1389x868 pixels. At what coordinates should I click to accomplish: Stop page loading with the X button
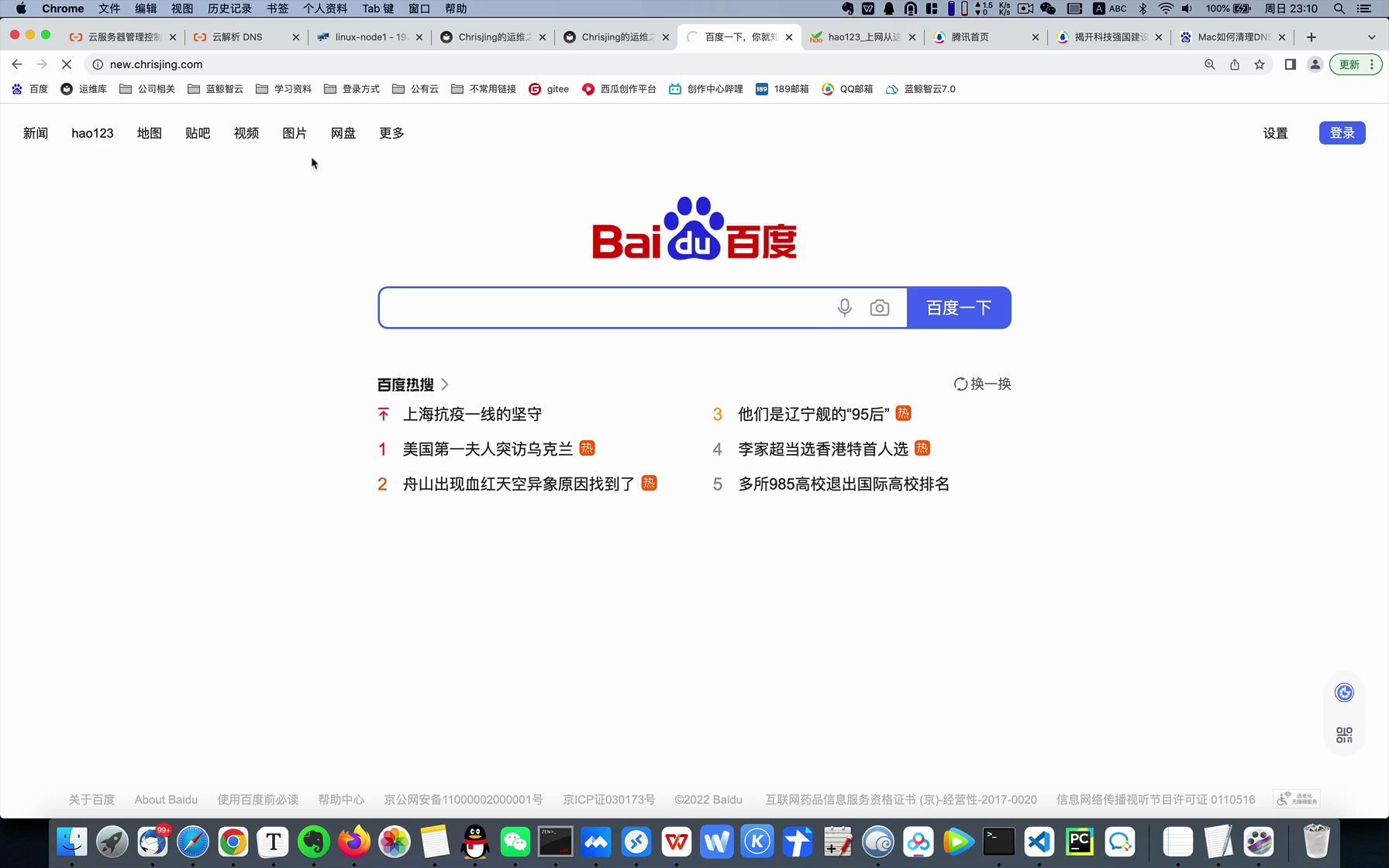tap(67, 64)
